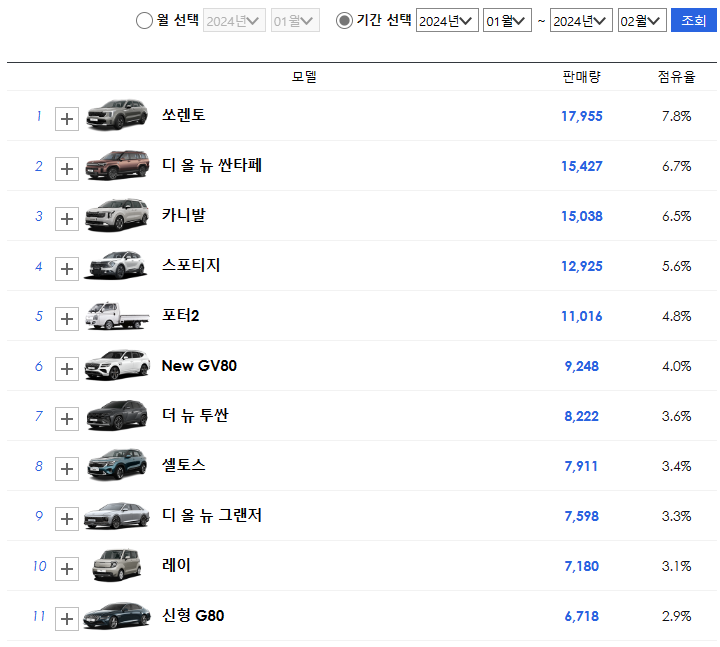
Task: Open the 디 올 뉴 그랜저 model name
Action: click(212, 515)
